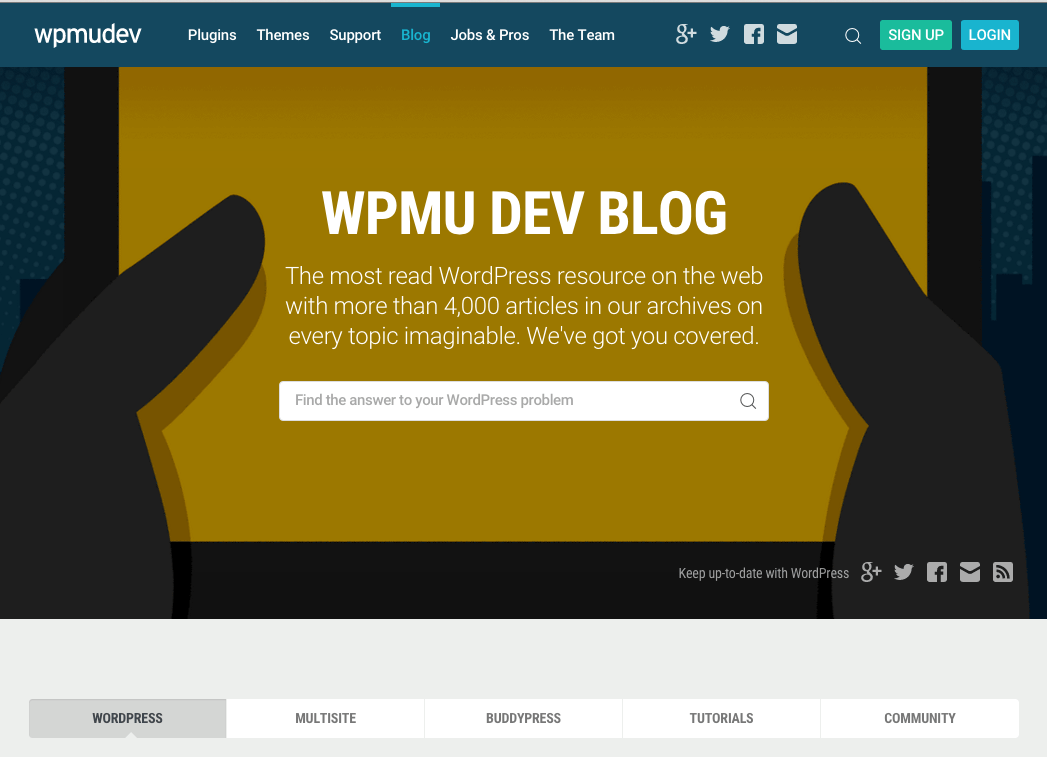Click the WPMU DEV BLOG heading
Image resolution: width=1047 pixels, height=757 pixels.
tap(524, 213)
